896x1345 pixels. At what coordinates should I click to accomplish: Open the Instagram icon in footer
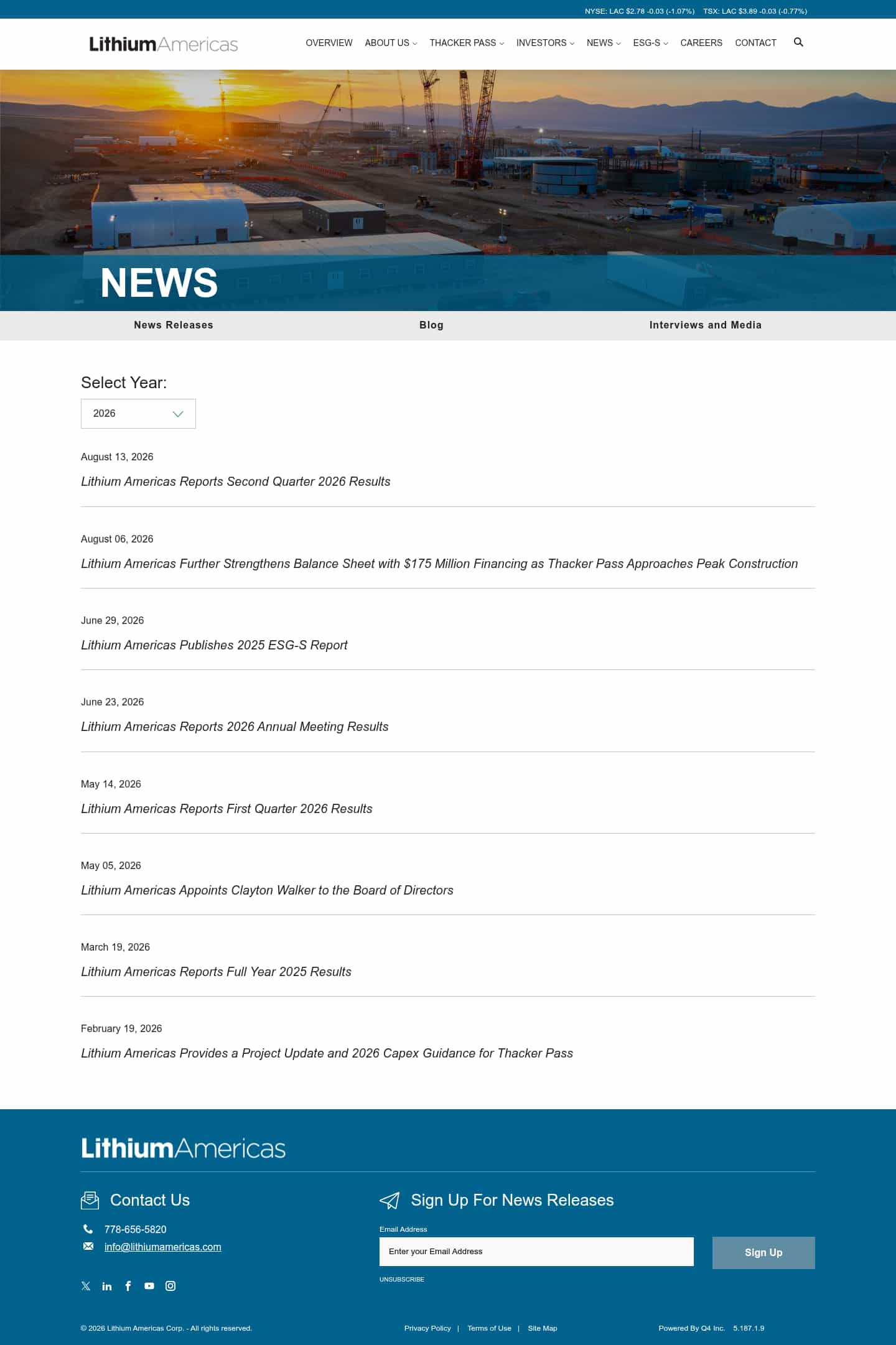[x=170, y=1286]
